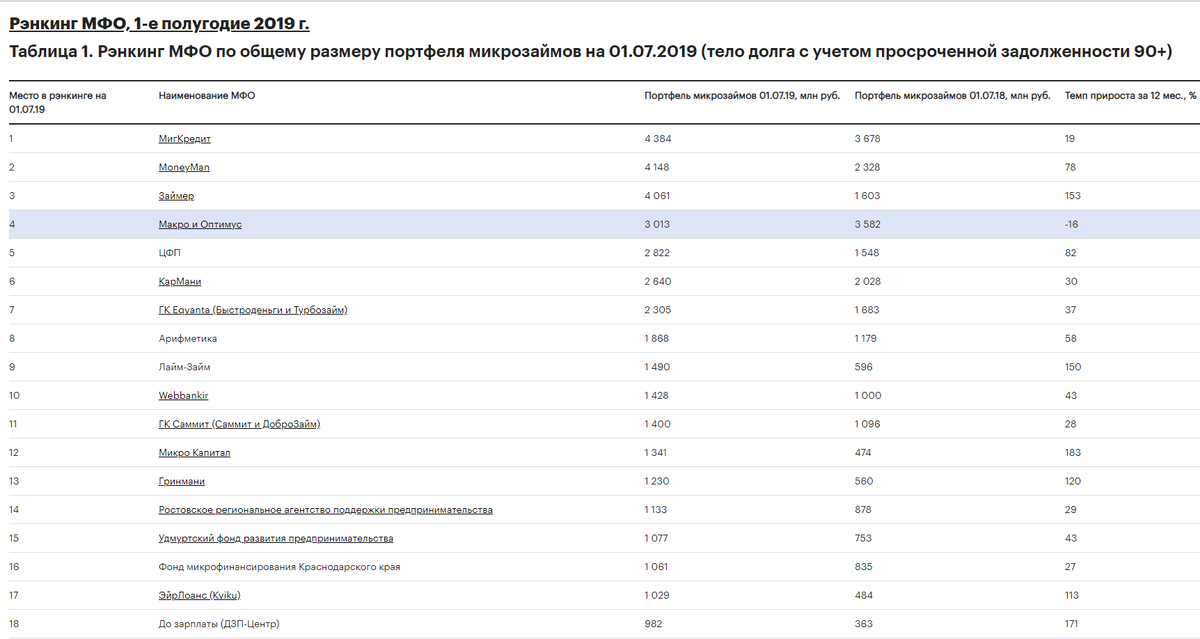
Task: Select the 1 490 value for Лайм-Займ
Action: (x=658, y=367)
